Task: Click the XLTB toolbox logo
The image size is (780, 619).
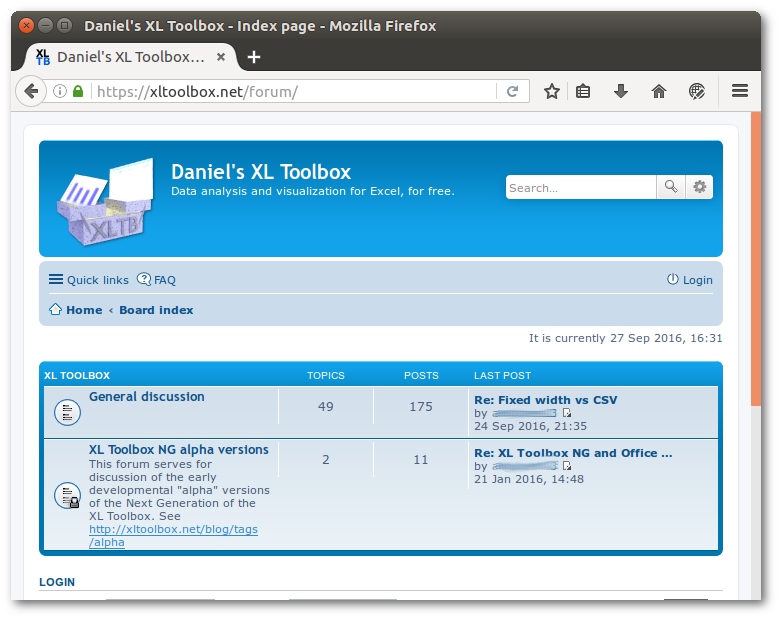Action: click(105, 202)
